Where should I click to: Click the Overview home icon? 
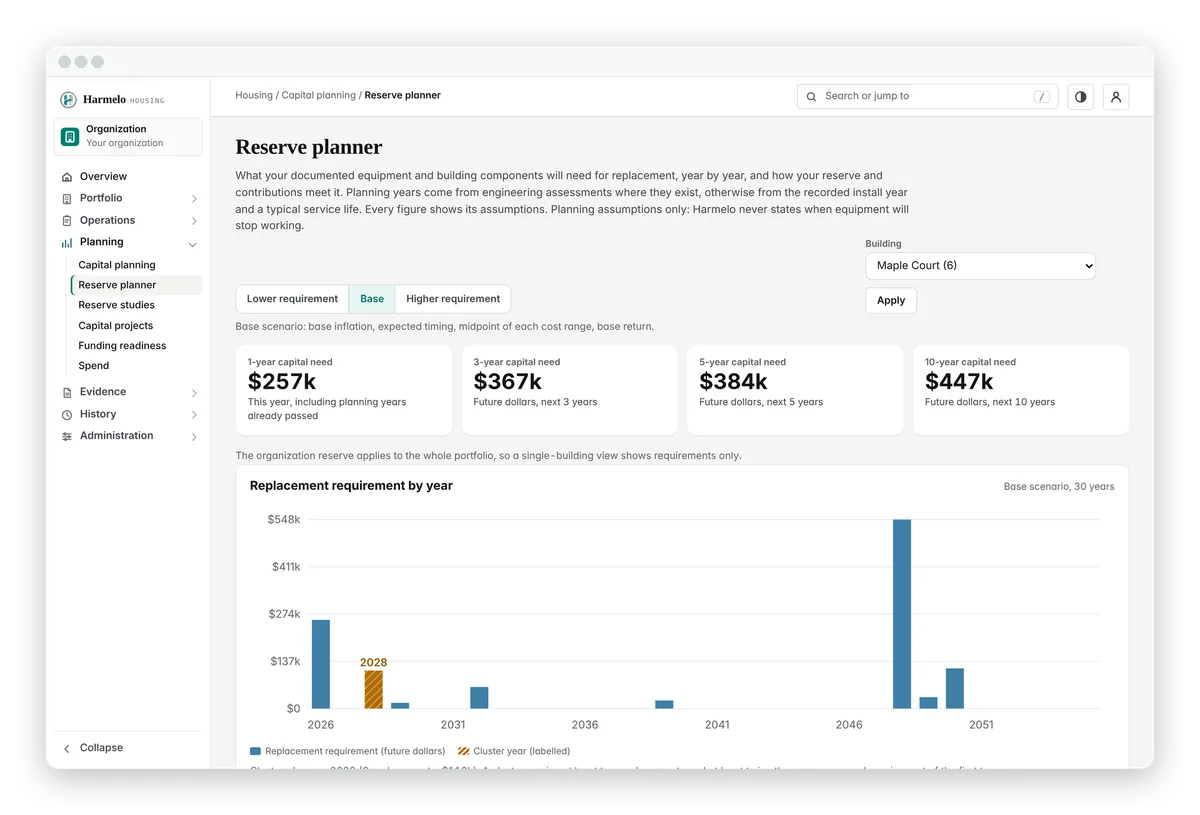(x=67, y=177)
